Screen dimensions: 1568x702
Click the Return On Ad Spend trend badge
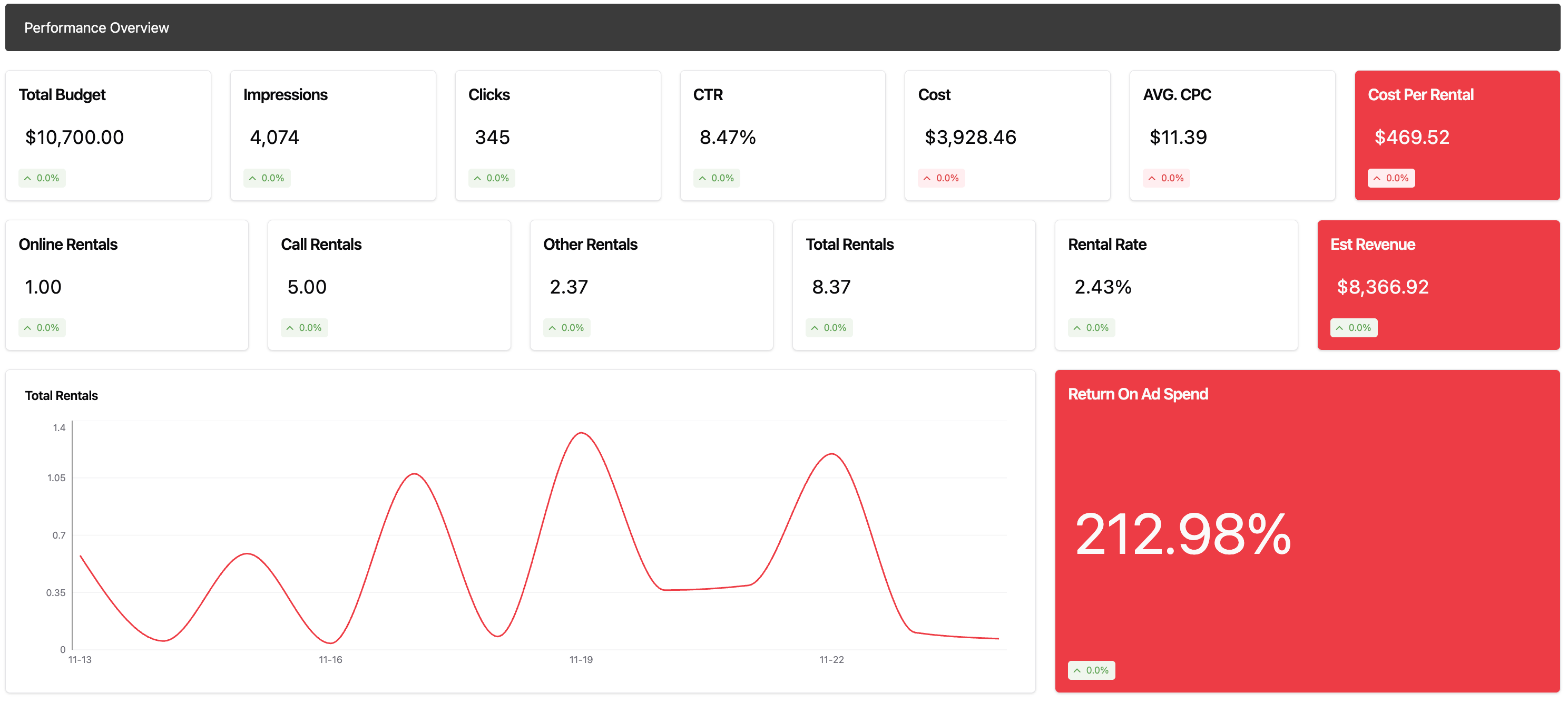click(x=1091, y=670)
